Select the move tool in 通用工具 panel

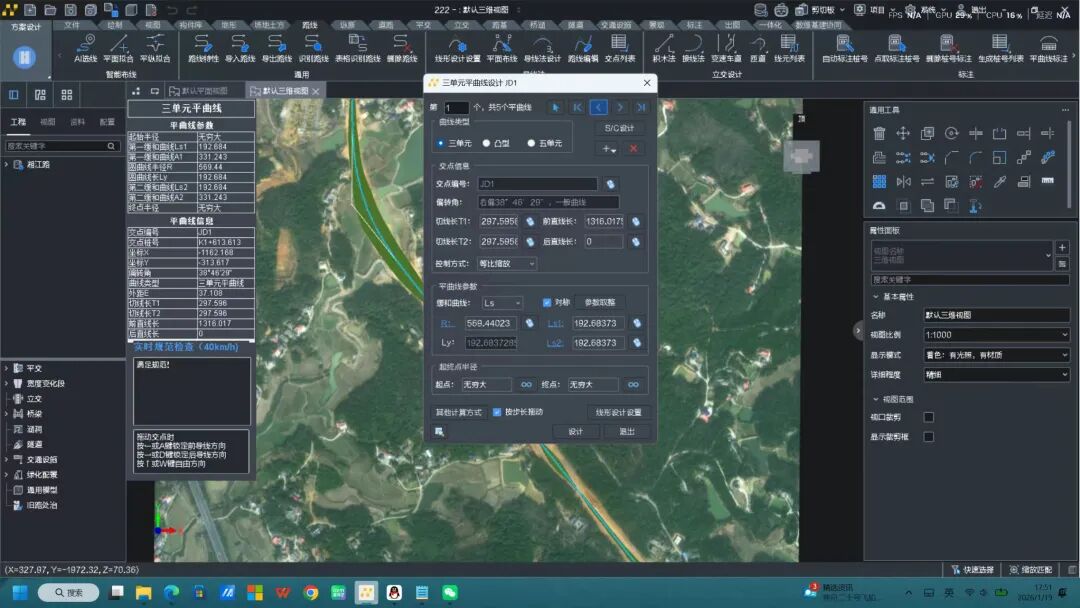click(903, 134)
